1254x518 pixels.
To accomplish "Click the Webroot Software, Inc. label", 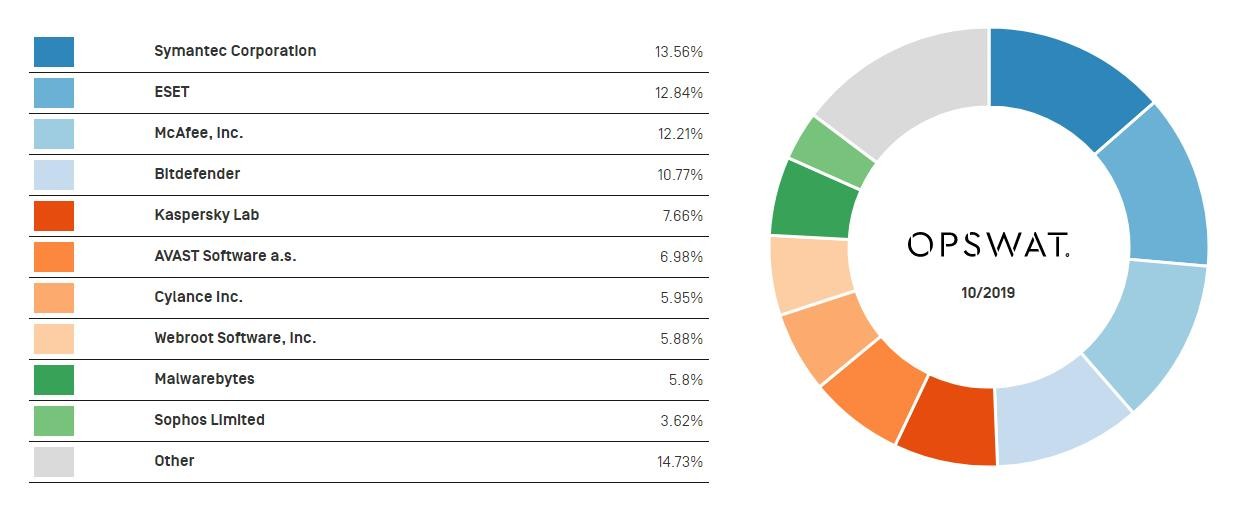I will click(235, 338).
